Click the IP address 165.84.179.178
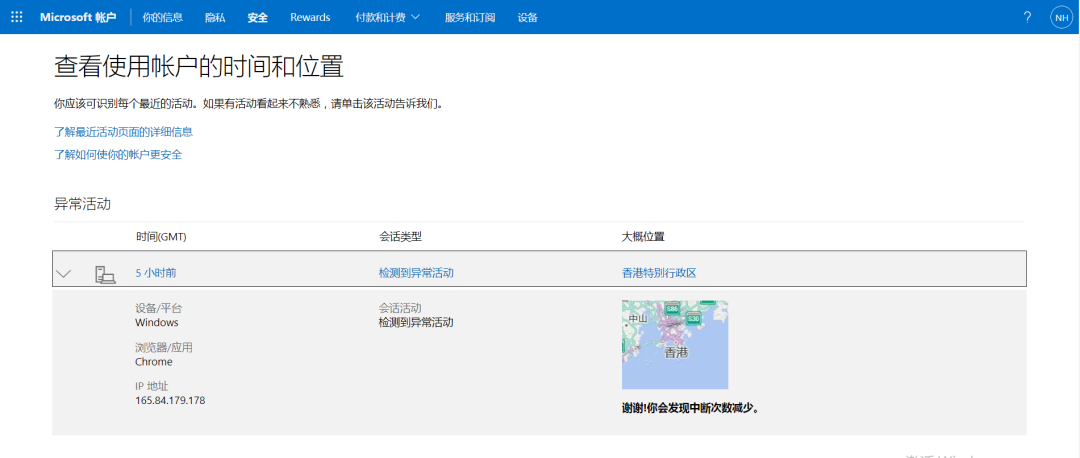The image size is (1080, 458). coord(170,400)
